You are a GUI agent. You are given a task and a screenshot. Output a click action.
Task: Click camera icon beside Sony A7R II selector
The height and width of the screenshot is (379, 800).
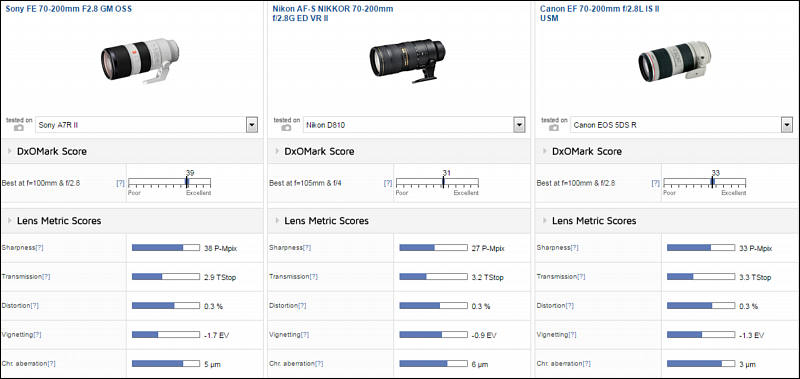pos(19,128)
